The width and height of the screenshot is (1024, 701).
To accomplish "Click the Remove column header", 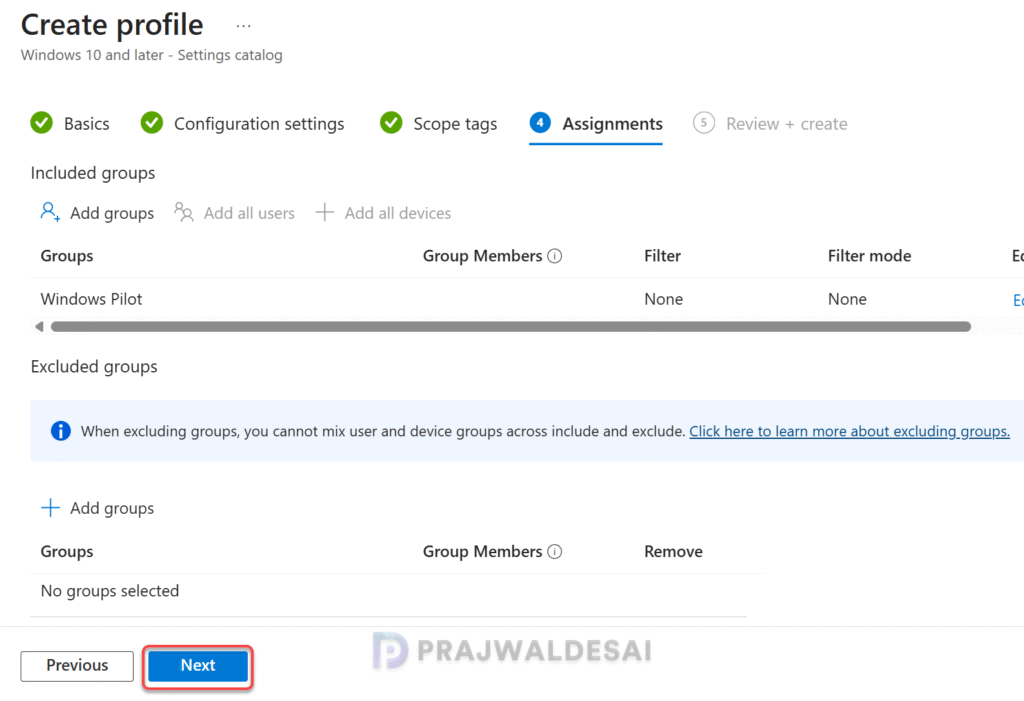I will pyautogui.click(x=673, y=552).
